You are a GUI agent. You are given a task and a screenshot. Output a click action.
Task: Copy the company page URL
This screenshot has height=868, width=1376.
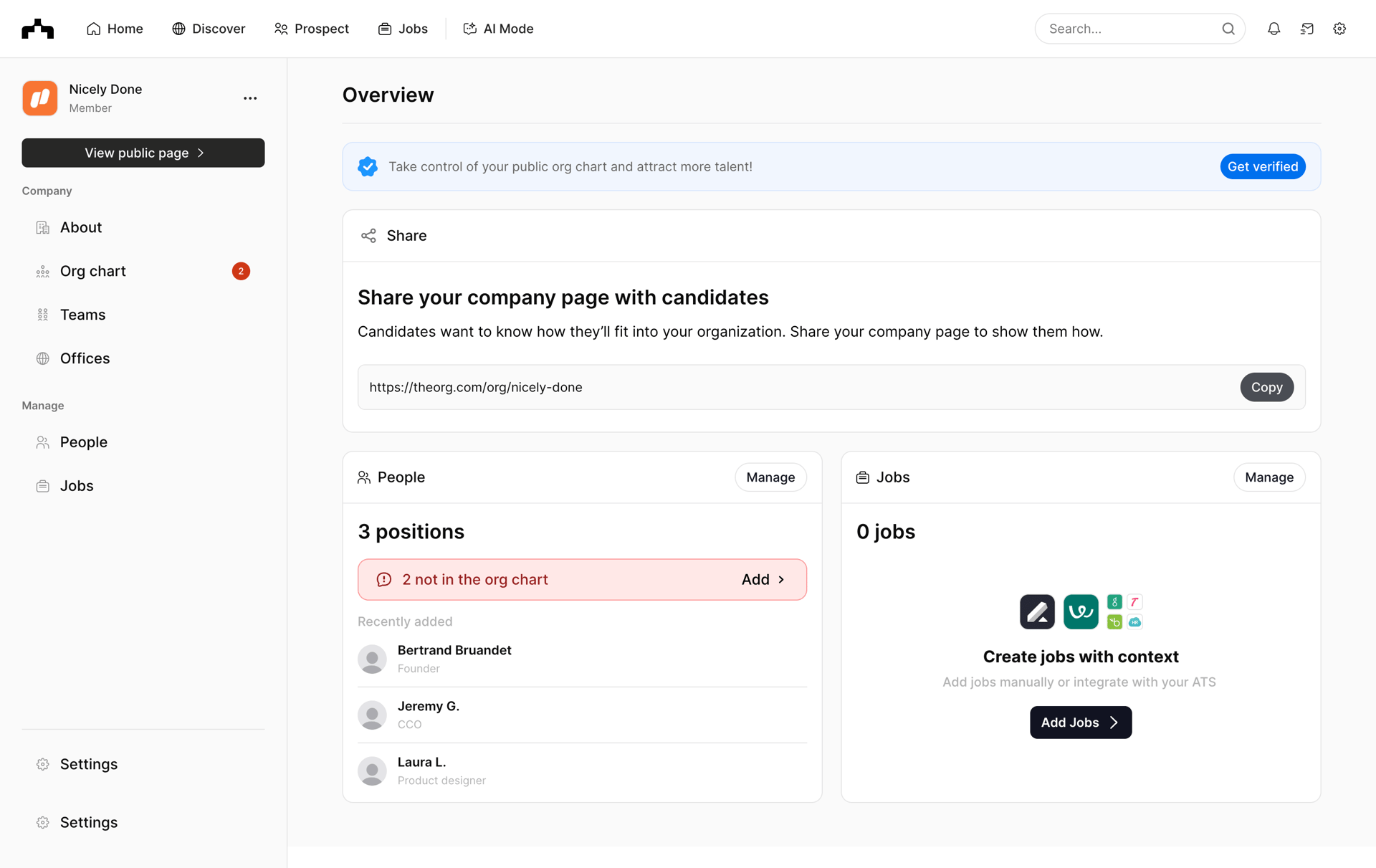click(x=1266, y=387)
